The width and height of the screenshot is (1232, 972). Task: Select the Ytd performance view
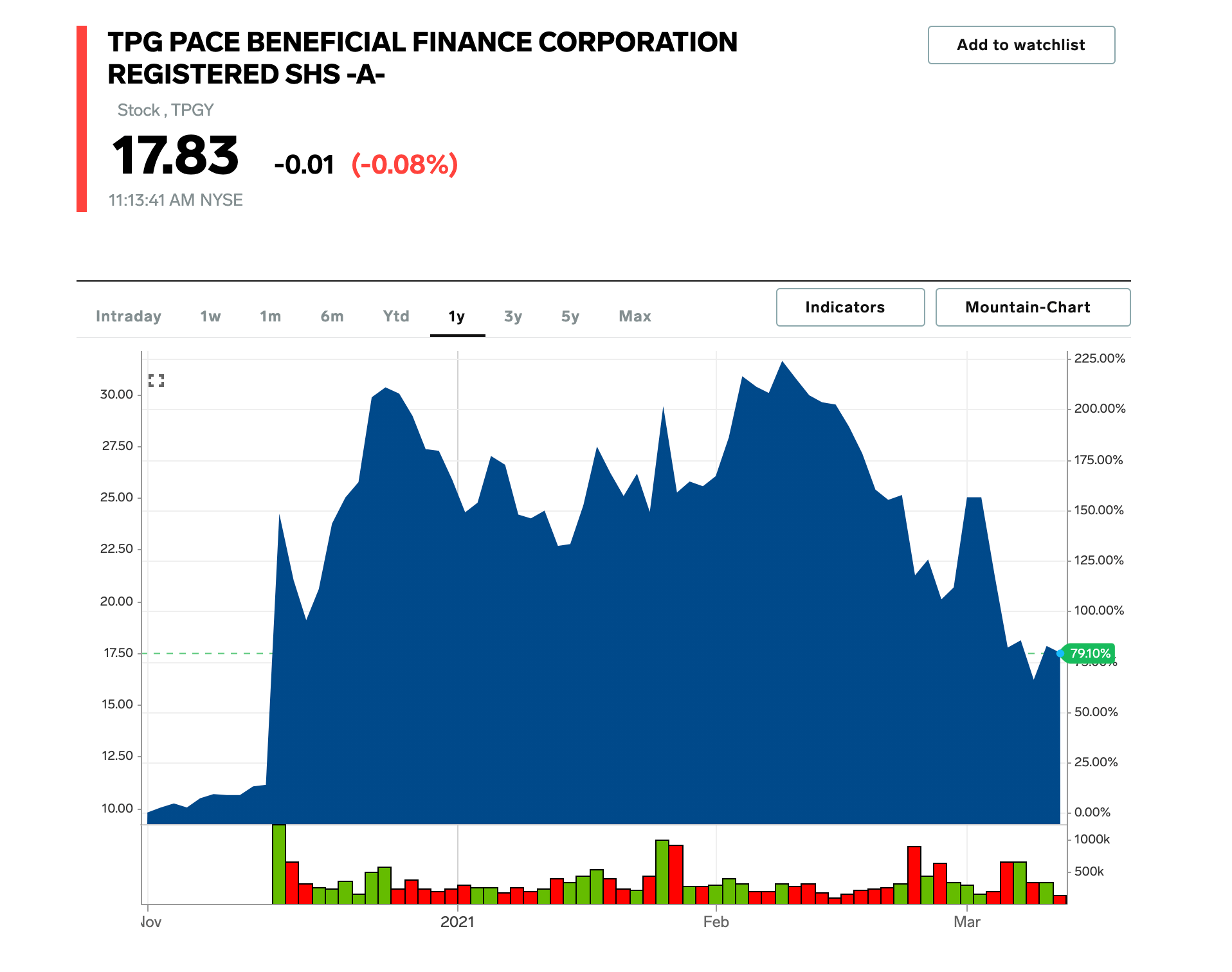pos(395,316)
